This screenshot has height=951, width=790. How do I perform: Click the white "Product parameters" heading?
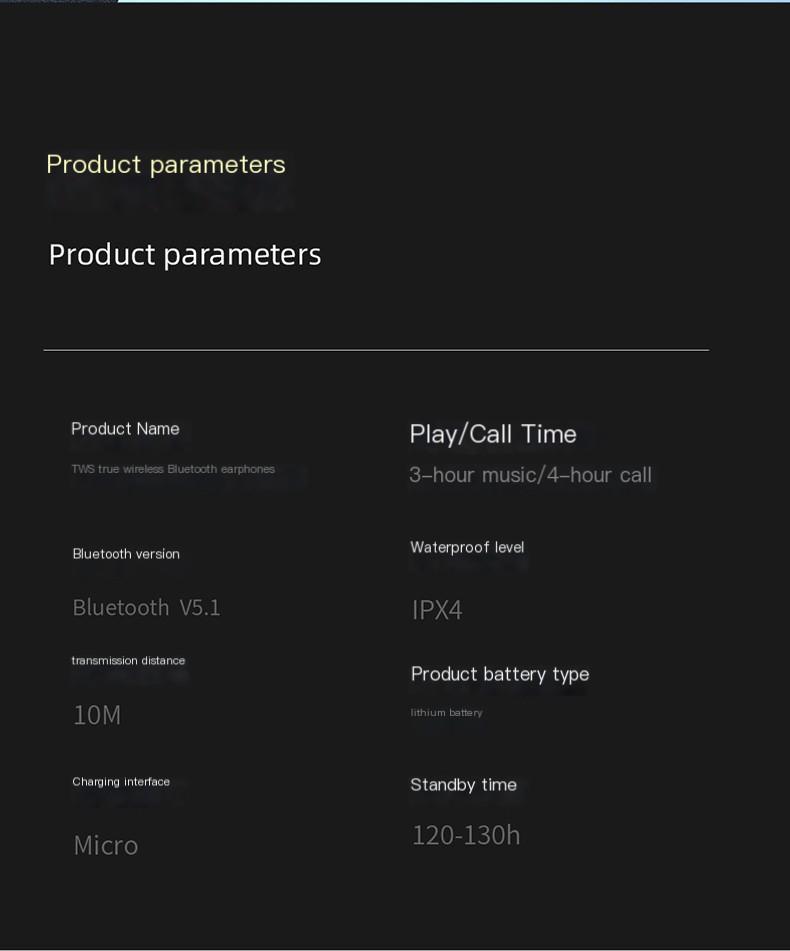tap(185, 254)
